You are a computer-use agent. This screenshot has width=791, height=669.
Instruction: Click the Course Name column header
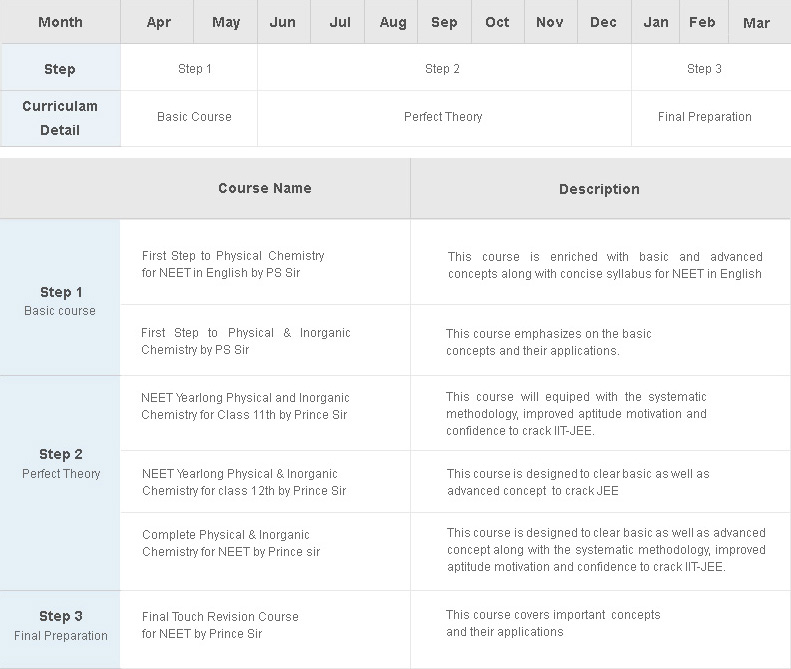(x=265, y=188)
